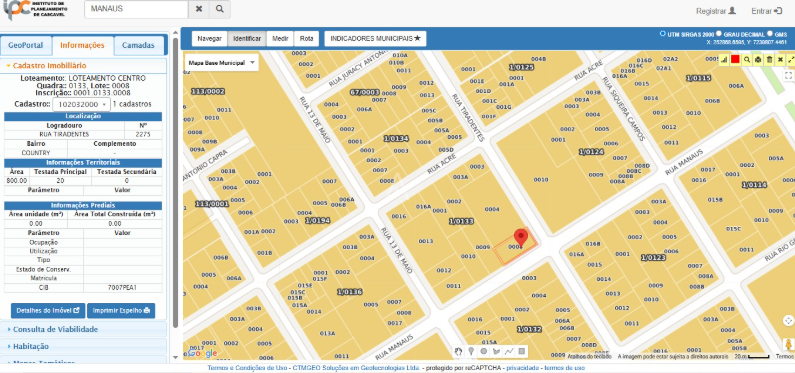This screenshot has height=373, width=795.
Task: Click block label 1/0194 on map
Action: (x=318, y=221)
